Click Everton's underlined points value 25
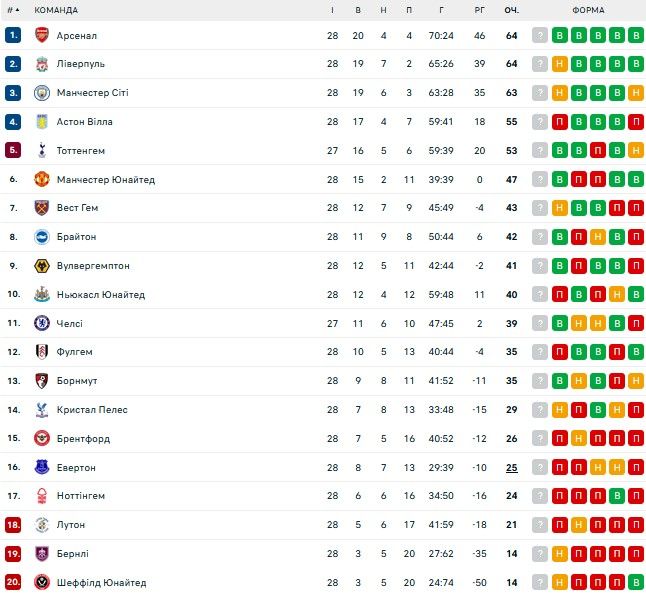Image resolution: width=646 pixels, height=596 pixels. (511, 467)
